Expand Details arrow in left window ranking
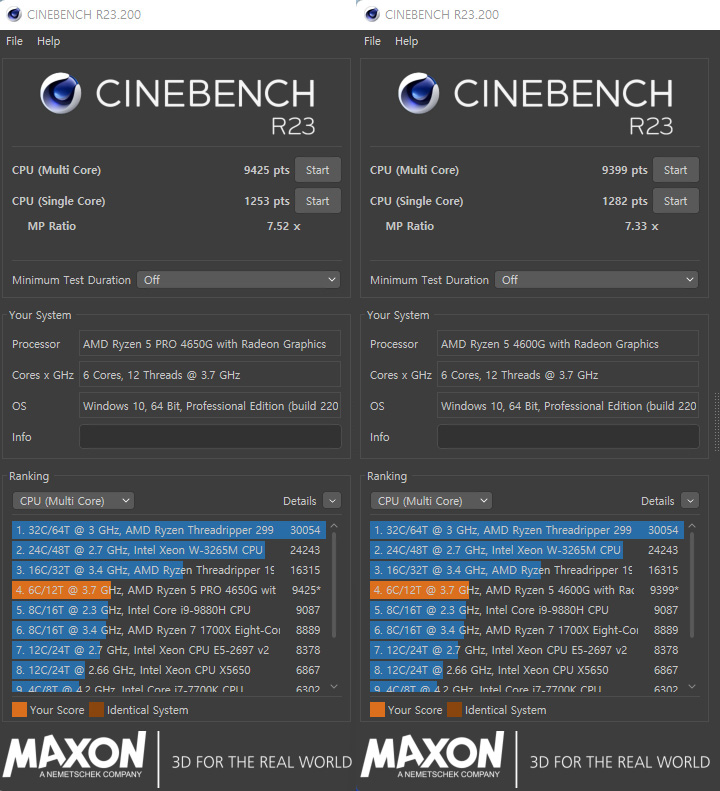Screen dimensions: 720x791 point(332,501)
